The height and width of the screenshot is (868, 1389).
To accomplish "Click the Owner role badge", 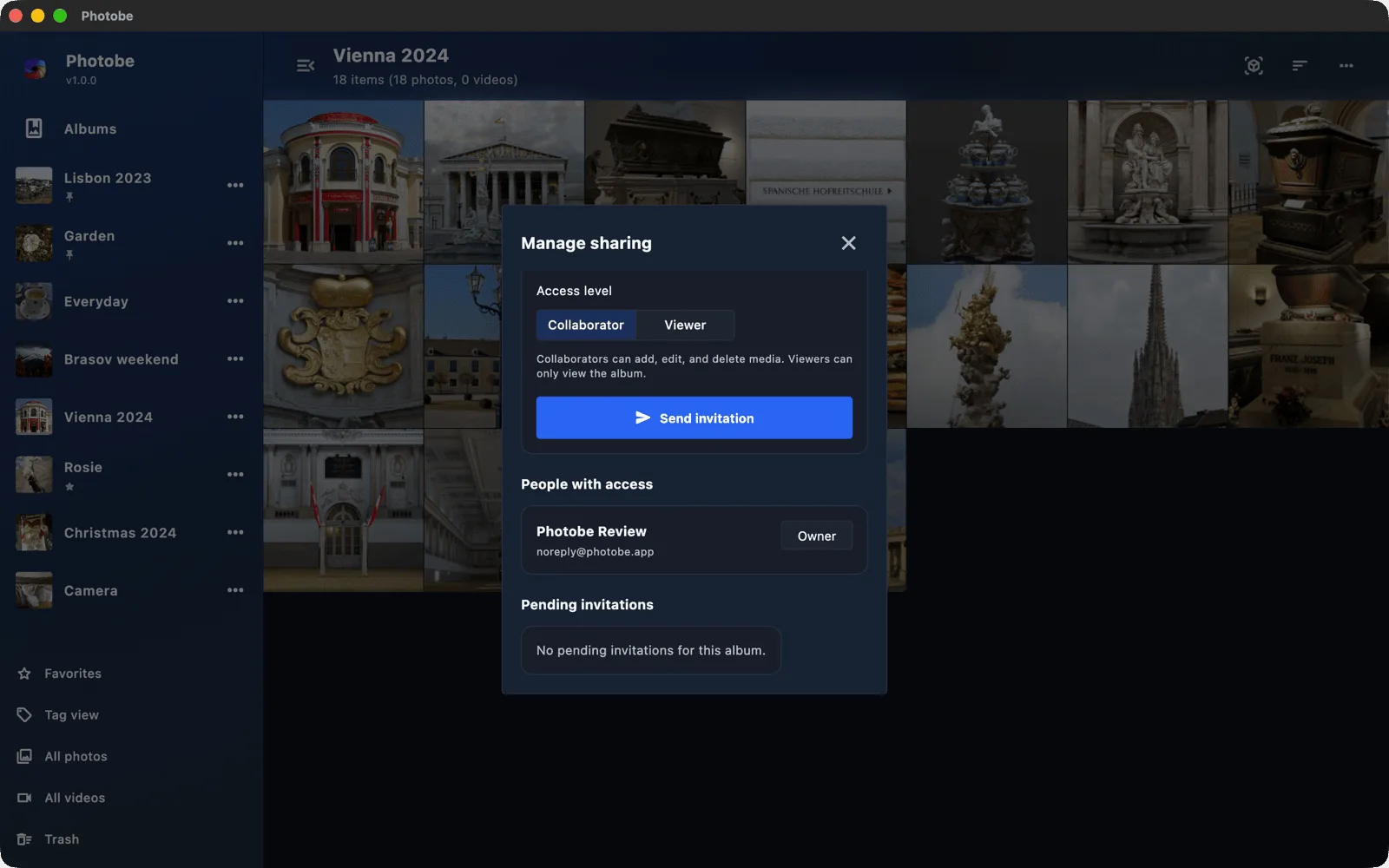I will pos(817,536).
